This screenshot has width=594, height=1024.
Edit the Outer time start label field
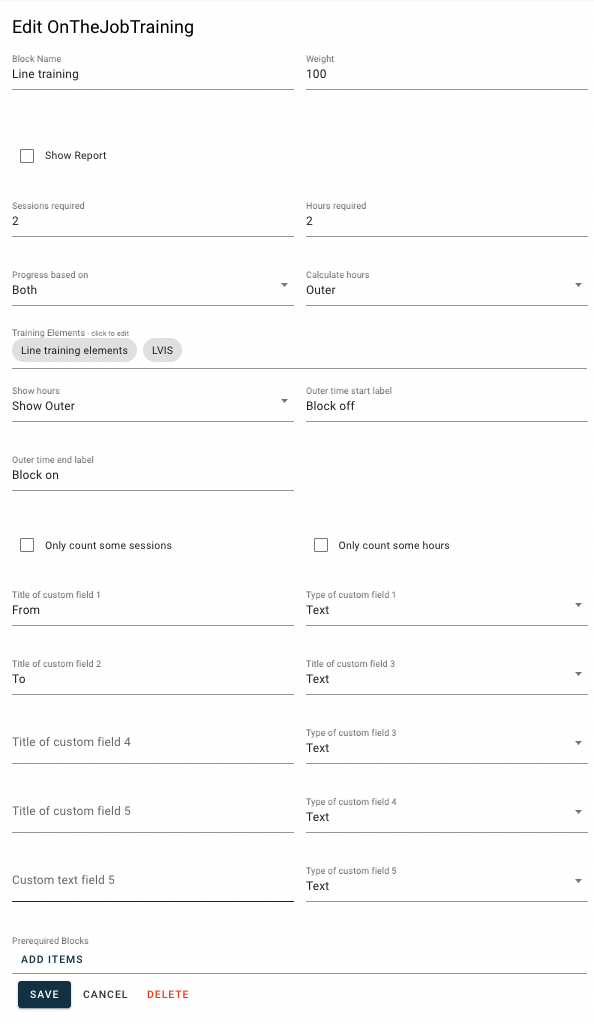pyautogui.click(x=447, y=406)
